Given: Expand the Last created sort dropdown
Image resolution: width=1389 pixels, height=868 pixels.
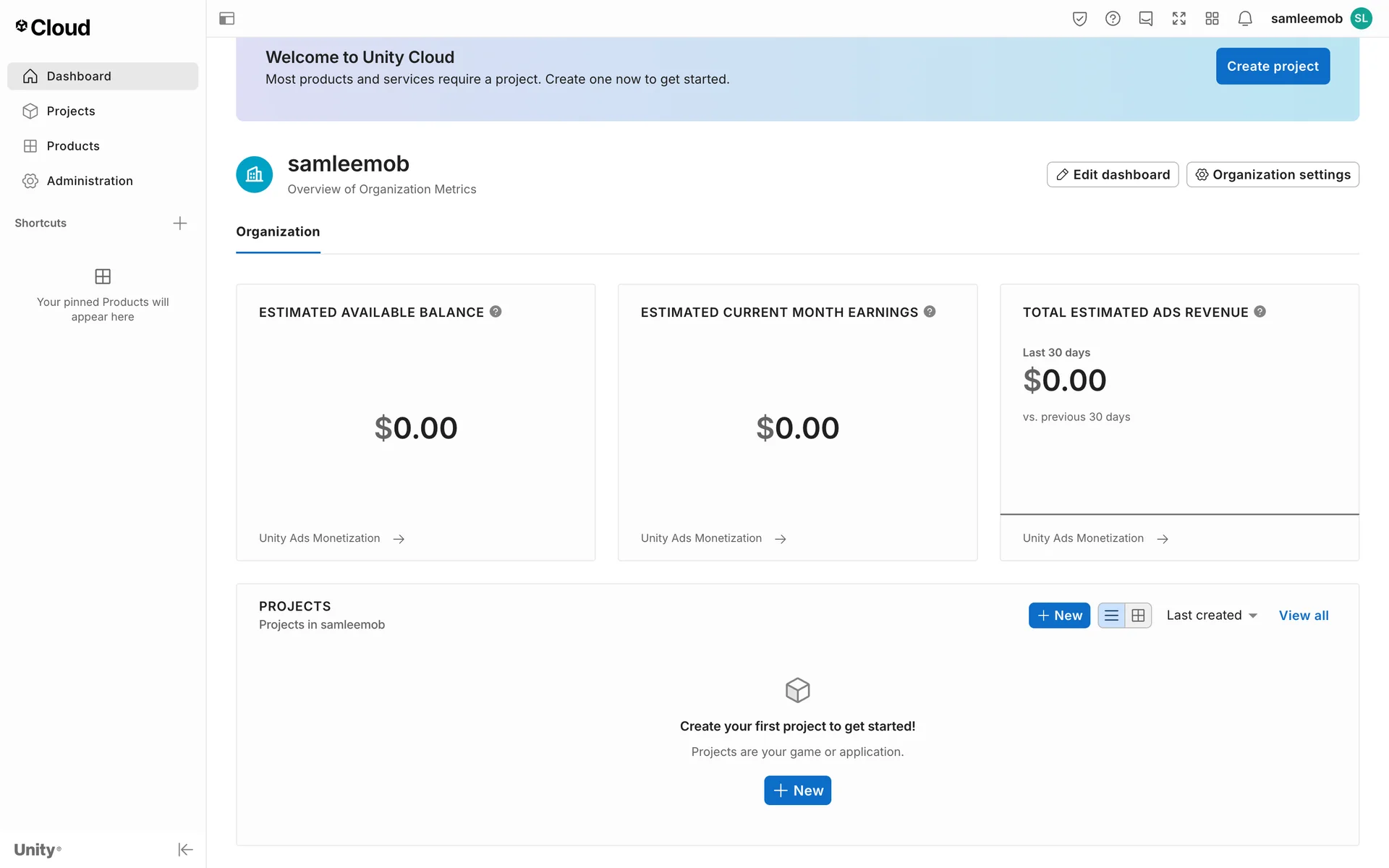Looking at the screenshot, I should pyautogui.click(x=1212, y=616).
